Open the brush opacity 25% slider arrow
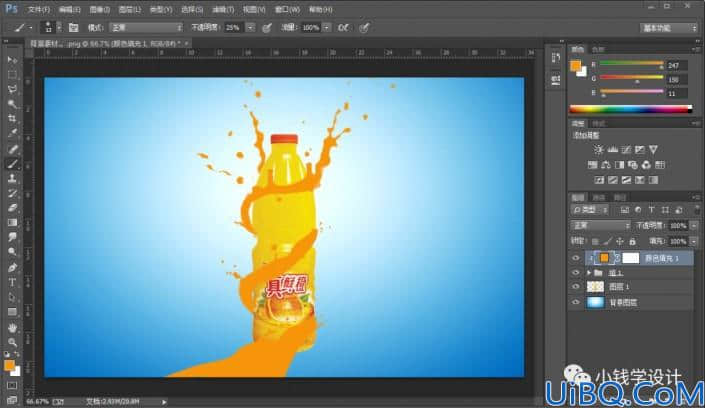 pos(250,28)
